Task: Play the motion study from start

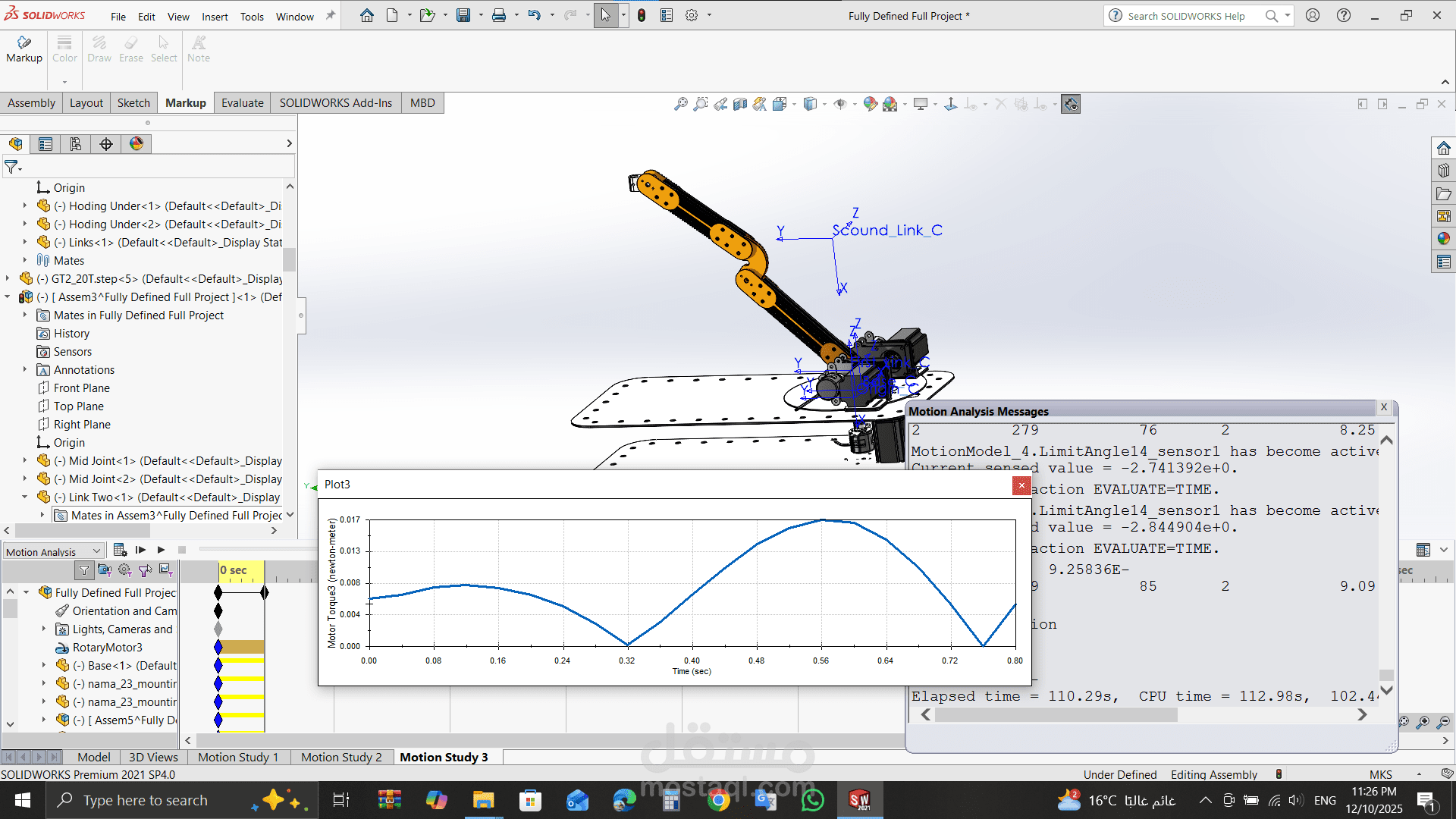Action: [x=140, y=550]
